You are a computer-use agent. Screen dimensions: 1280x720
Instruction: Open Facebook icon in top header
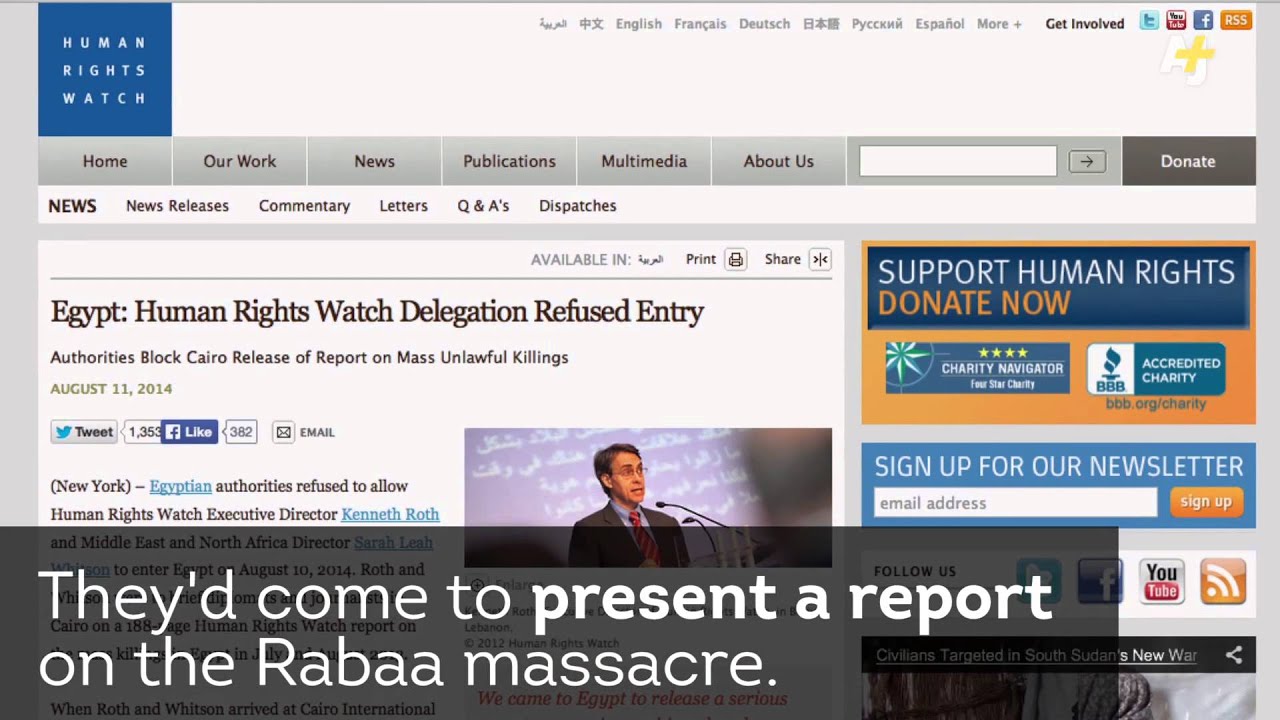click(1204, 20)
